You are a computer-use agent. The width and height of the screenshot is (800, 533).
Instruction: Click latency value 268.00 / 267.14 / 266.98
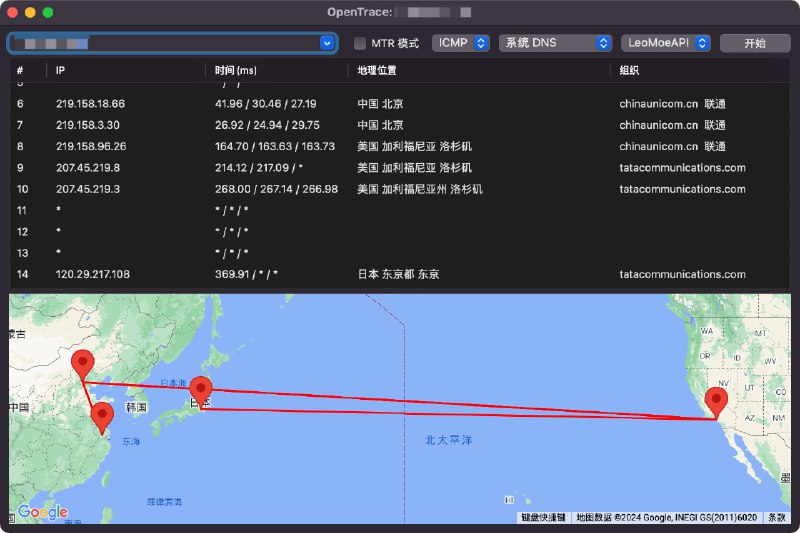[x=276, y=189]
